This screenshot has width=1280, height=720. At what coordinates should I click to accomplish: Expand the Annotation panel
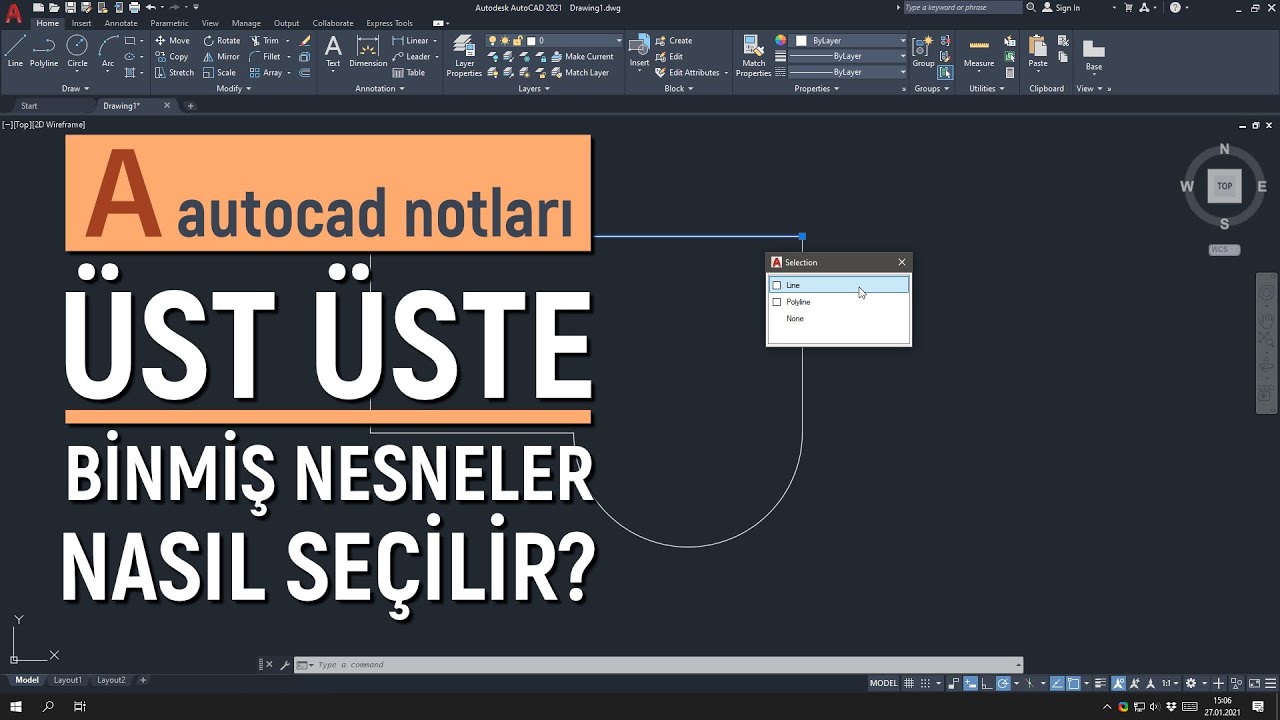[x=380, y=88]
